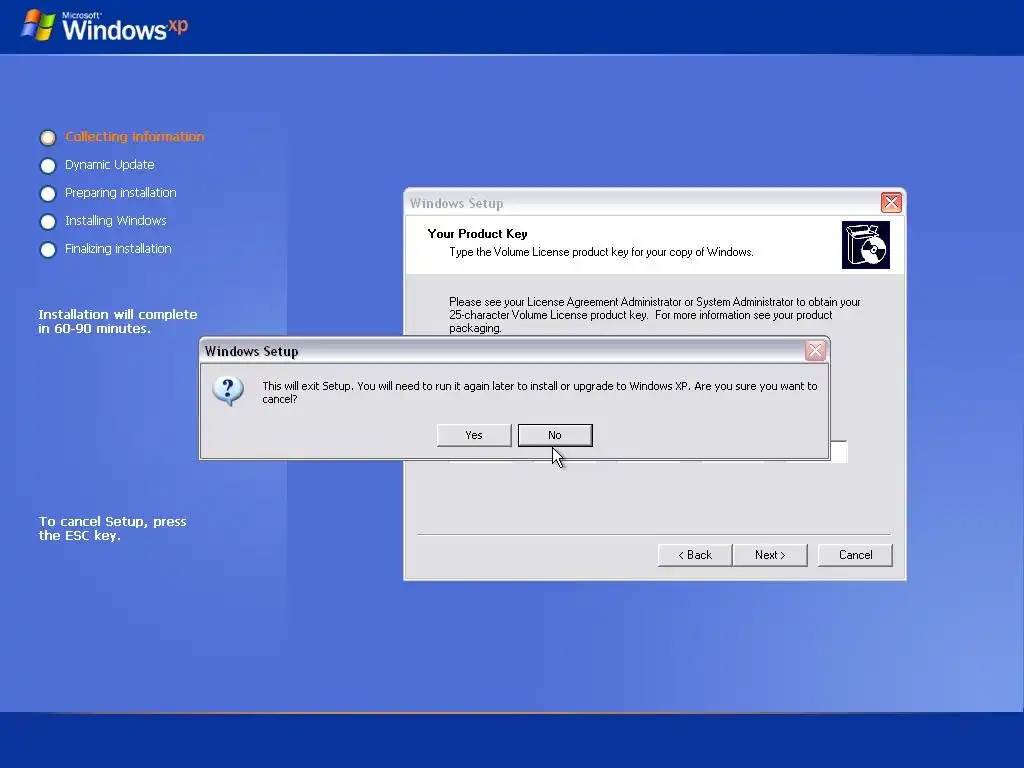Select the Finalizing installation step bullet
Screen dimensions: 1024x768
click(48, 249)
